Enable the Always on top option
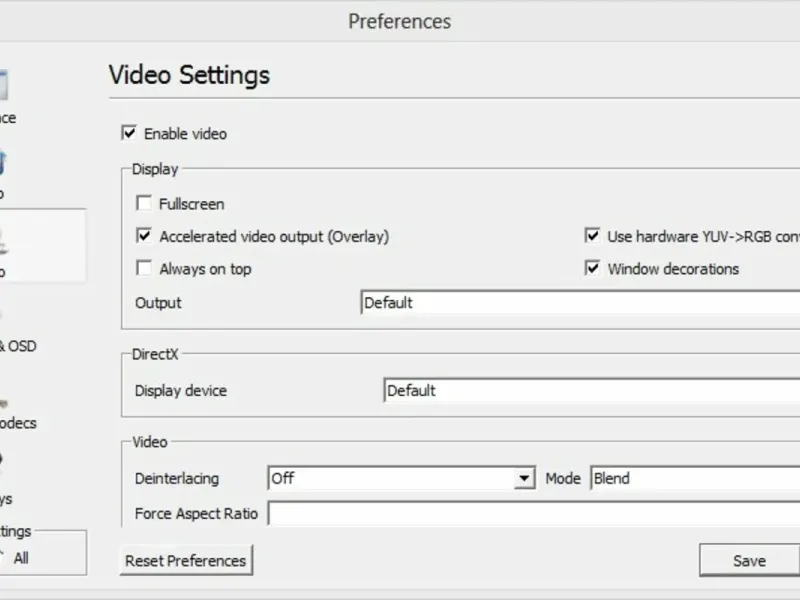The image size is (800, 600). point(144,269)
